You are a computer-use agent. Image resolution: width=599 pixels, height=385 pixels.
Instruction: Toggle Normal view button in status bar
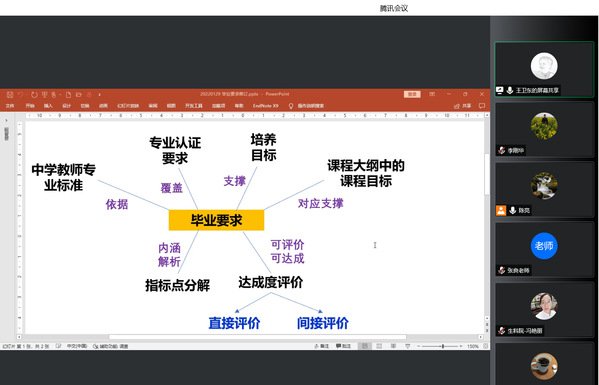pos(365,346)
